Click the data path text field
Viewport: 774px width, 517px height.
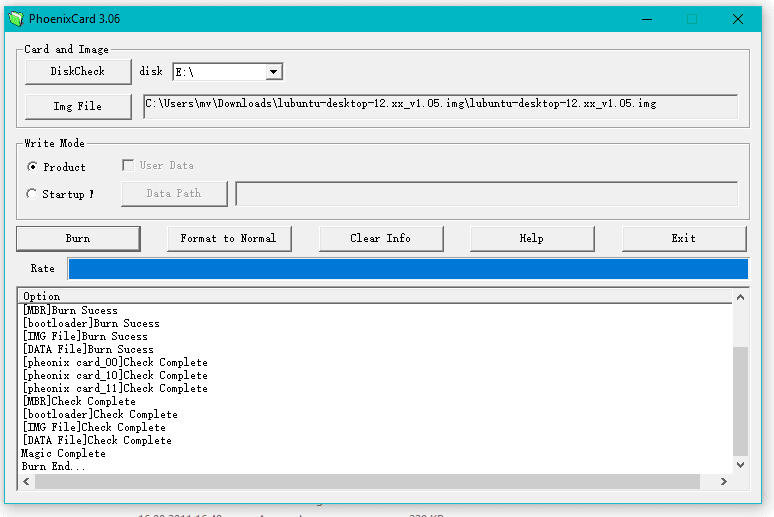pyautogui.click(x=487, y=194)
